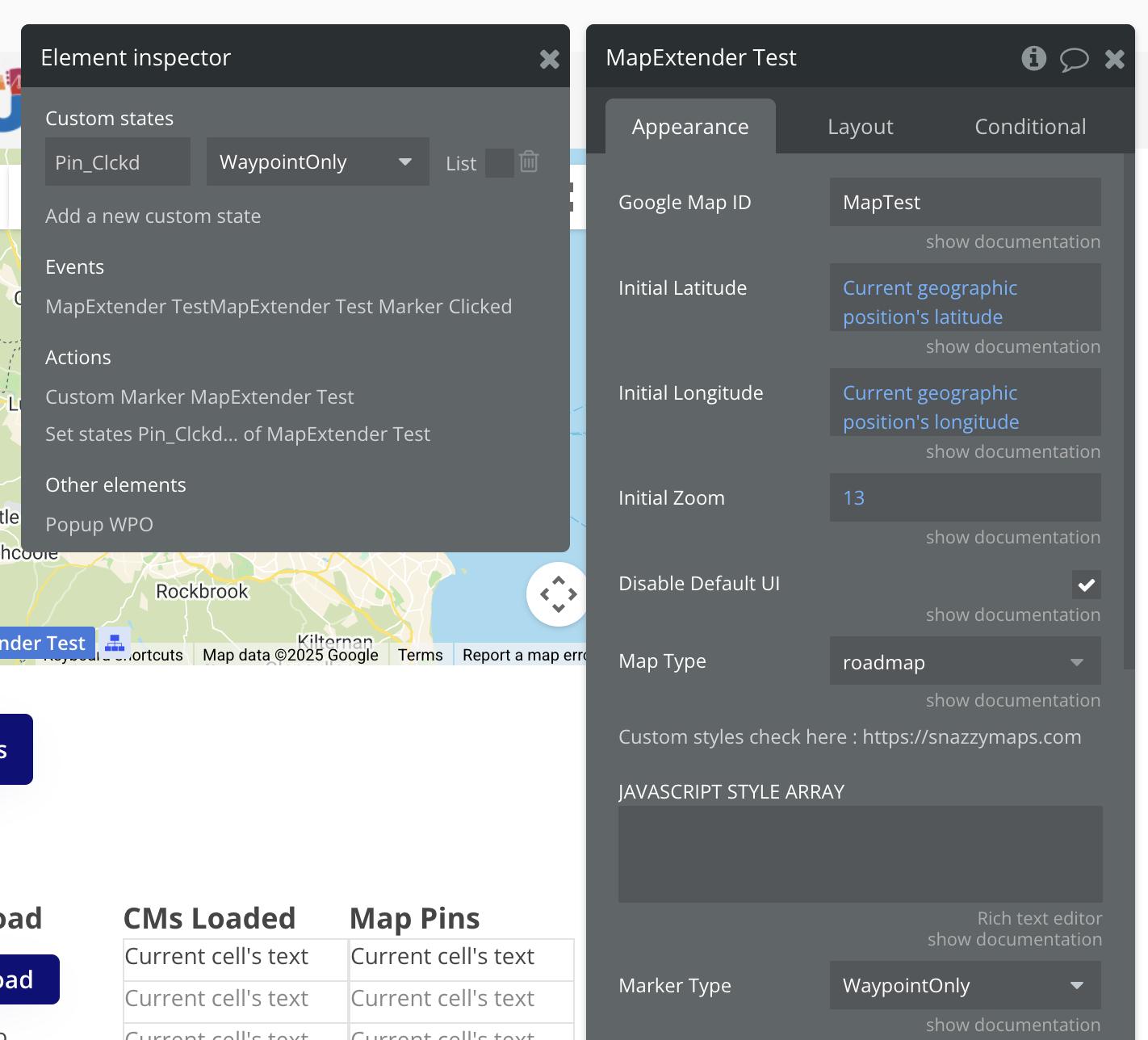Open the info icon in MapExtender Test panel
Viewport: 1148px width, 1040px height.
(1033, 58)
